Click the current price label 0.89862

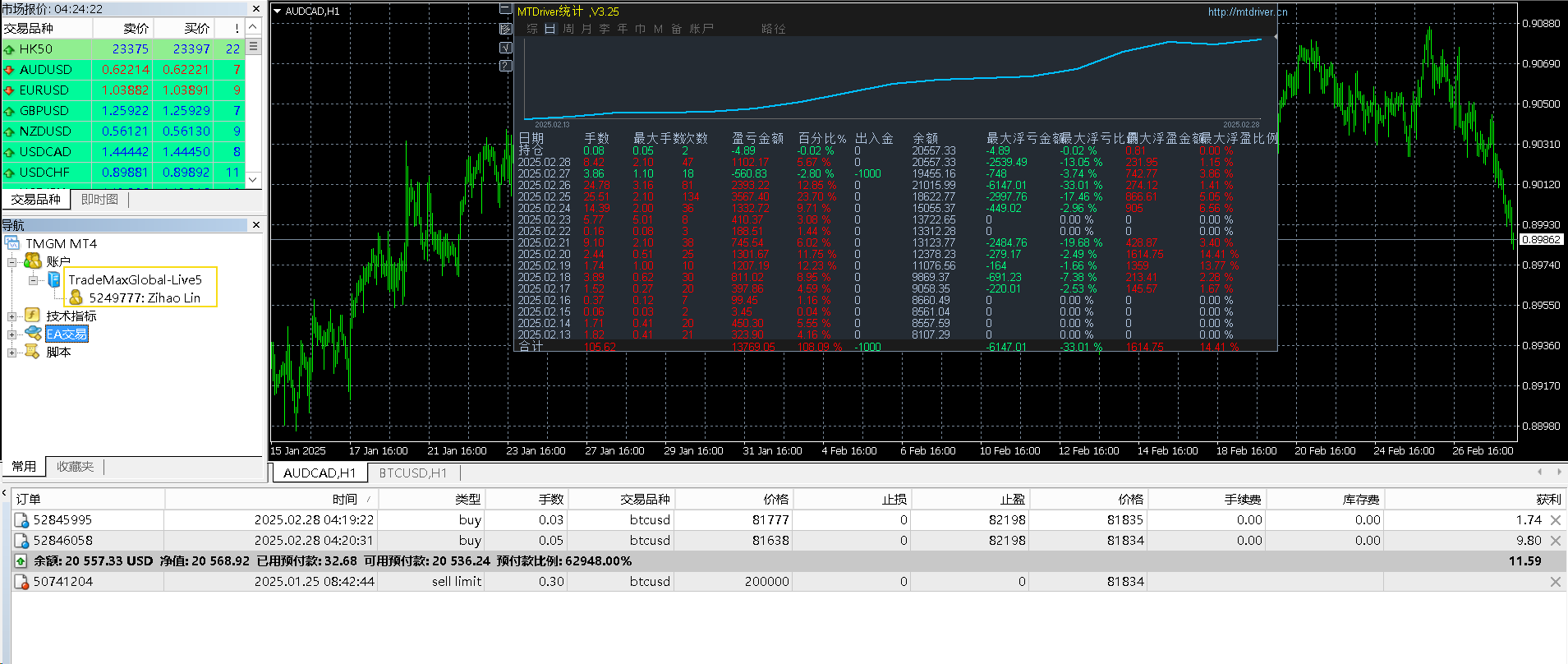coord(1541,240)
